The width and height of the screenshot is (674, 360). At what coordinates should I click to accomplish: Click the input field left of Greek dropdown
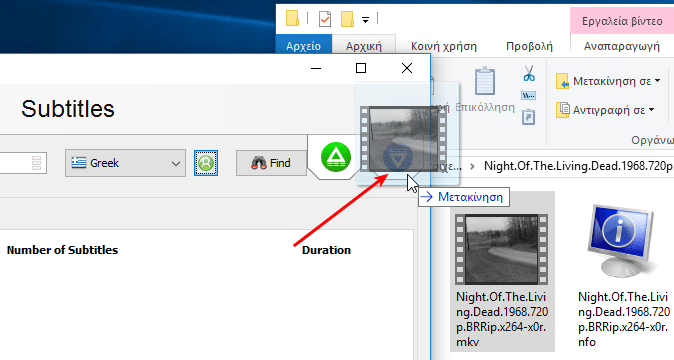(23, 163)
